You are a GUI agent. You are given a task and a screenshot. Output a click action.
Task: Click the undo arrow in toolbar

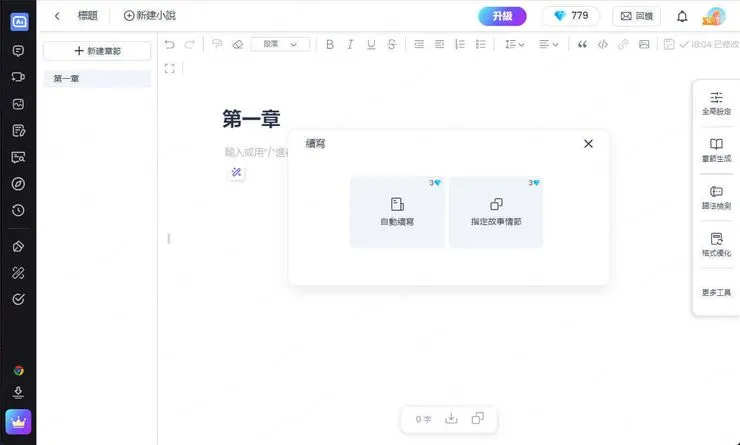(169, 44)
